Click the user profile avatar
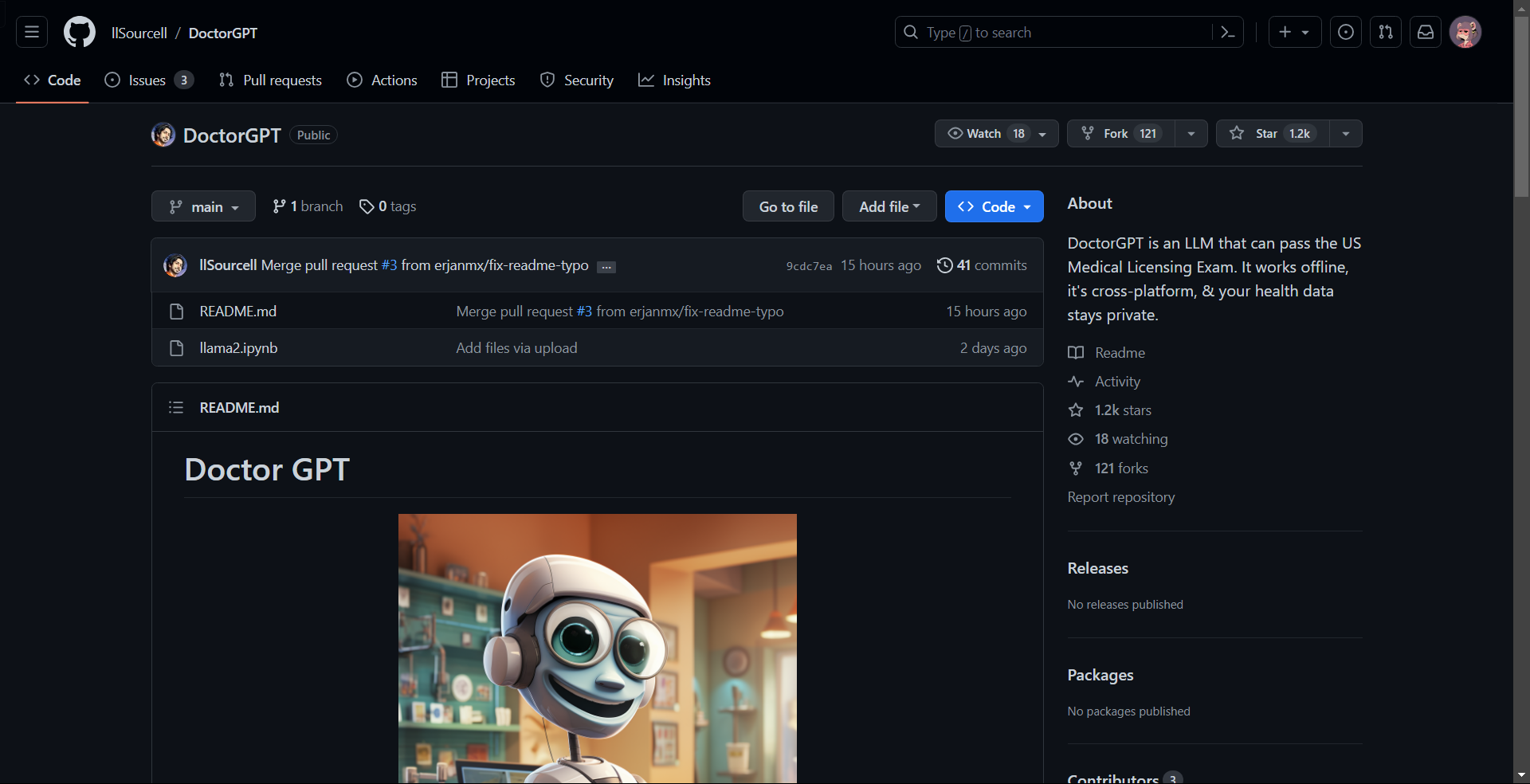Image resolution: width=1530 pixels, height=784 pixels. tap(1465, 33)
